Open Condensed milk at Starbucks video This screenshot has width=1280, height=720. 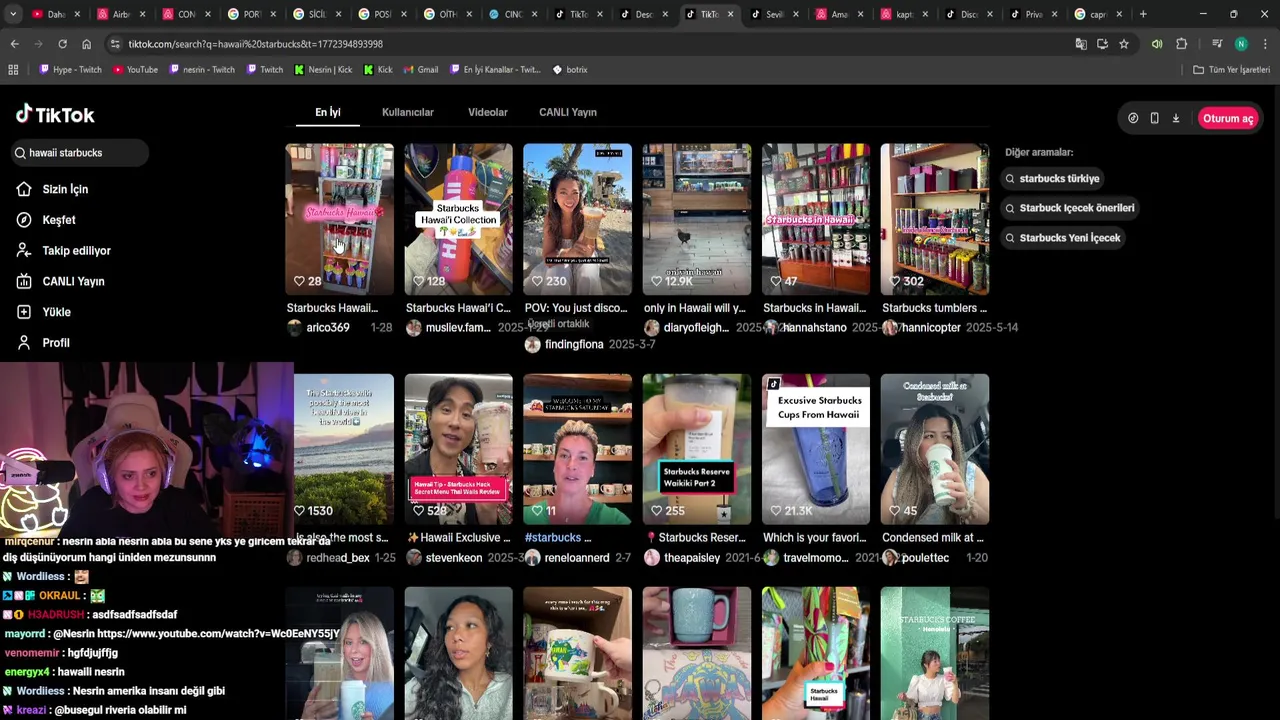tap(934, 449)
